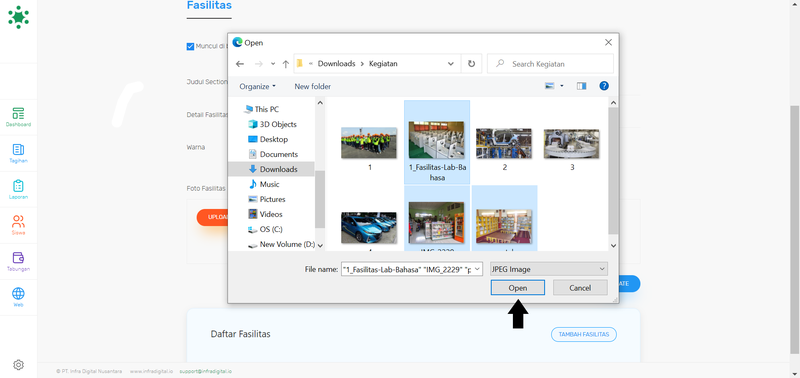Image resolution: width=800 pixels, height=378 pixels.
Task: Click New folder in dialog toolbar
Action: (x=312, y=86)
